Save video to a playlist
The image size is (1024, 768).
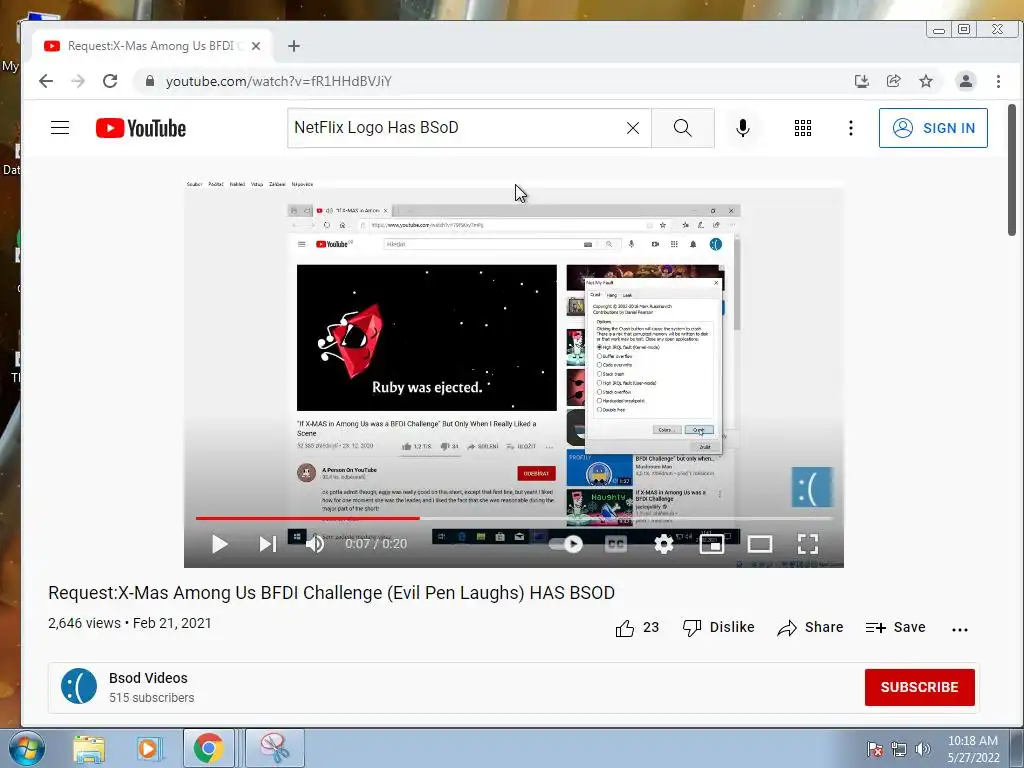[x=895, y=628]
